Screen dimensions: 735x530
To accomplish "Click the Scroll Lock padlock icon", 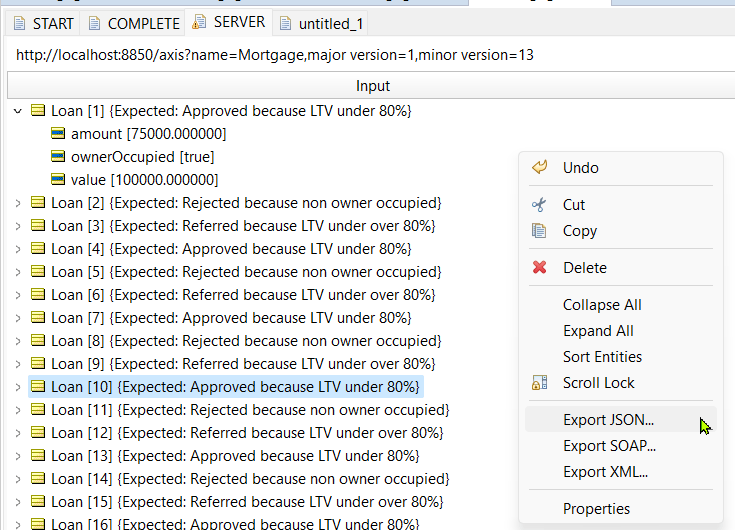I will coord(540,383).
